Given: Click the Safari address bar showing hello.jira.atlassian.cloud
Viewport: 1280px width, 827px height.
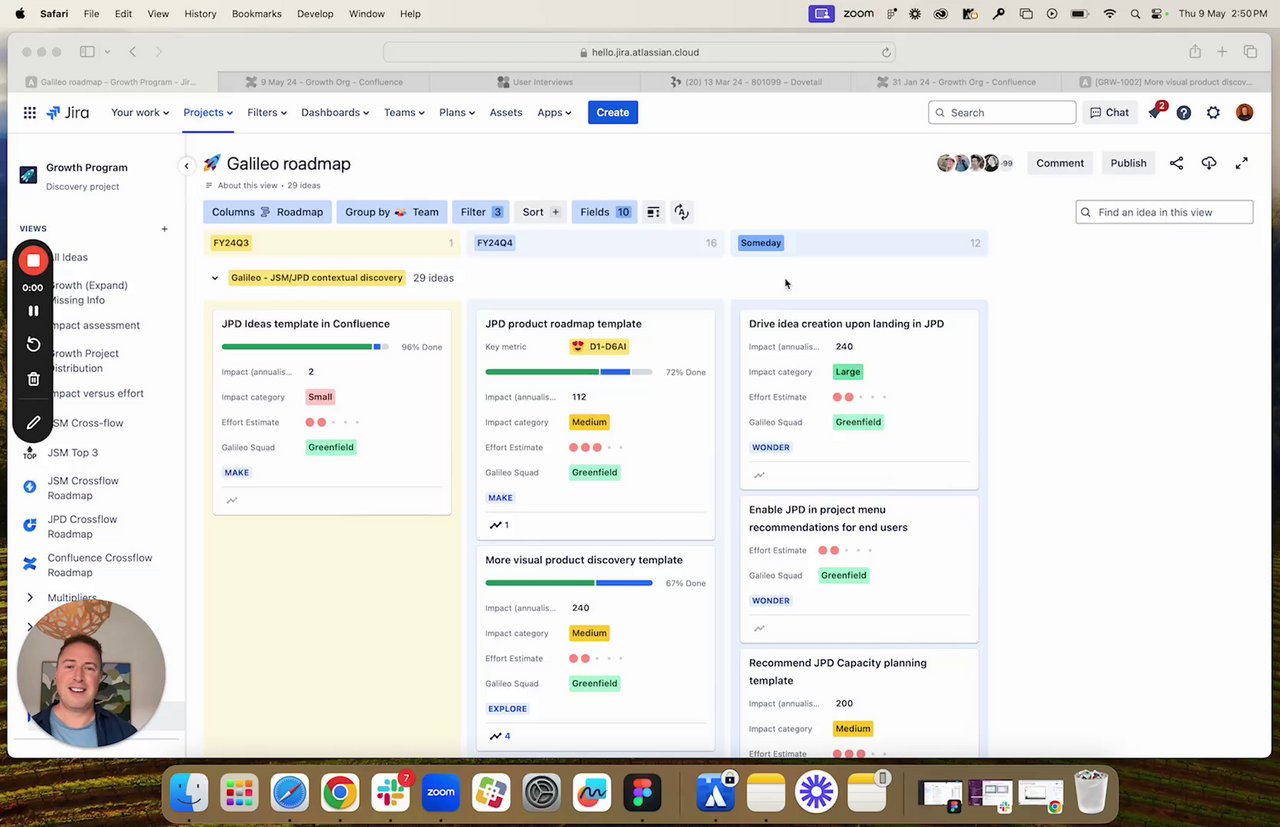Looking at the screenshot, I should tap(640, 52).
